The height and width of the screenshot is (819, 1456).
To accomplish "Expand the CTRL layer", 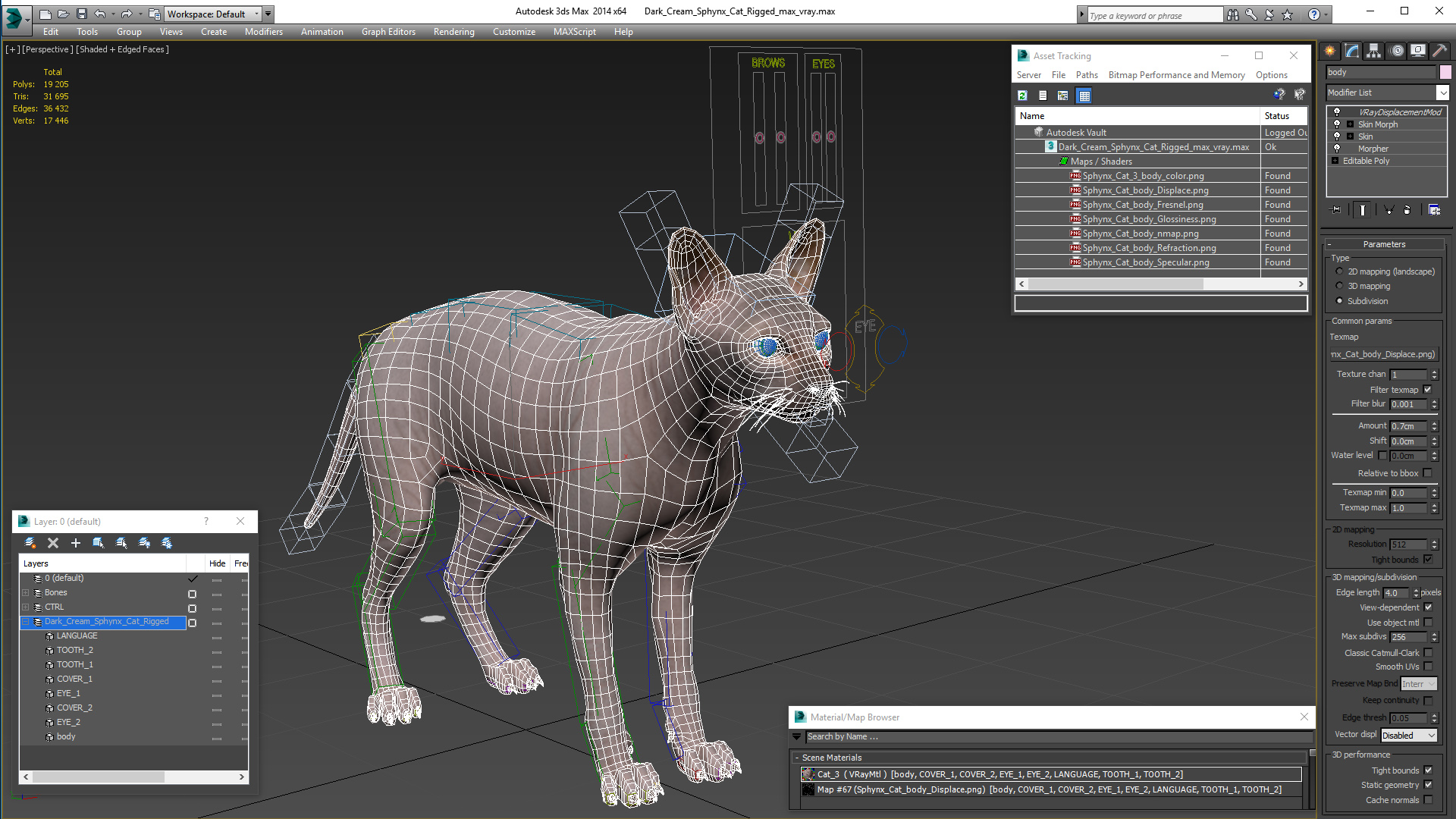I will pos(25,607).
